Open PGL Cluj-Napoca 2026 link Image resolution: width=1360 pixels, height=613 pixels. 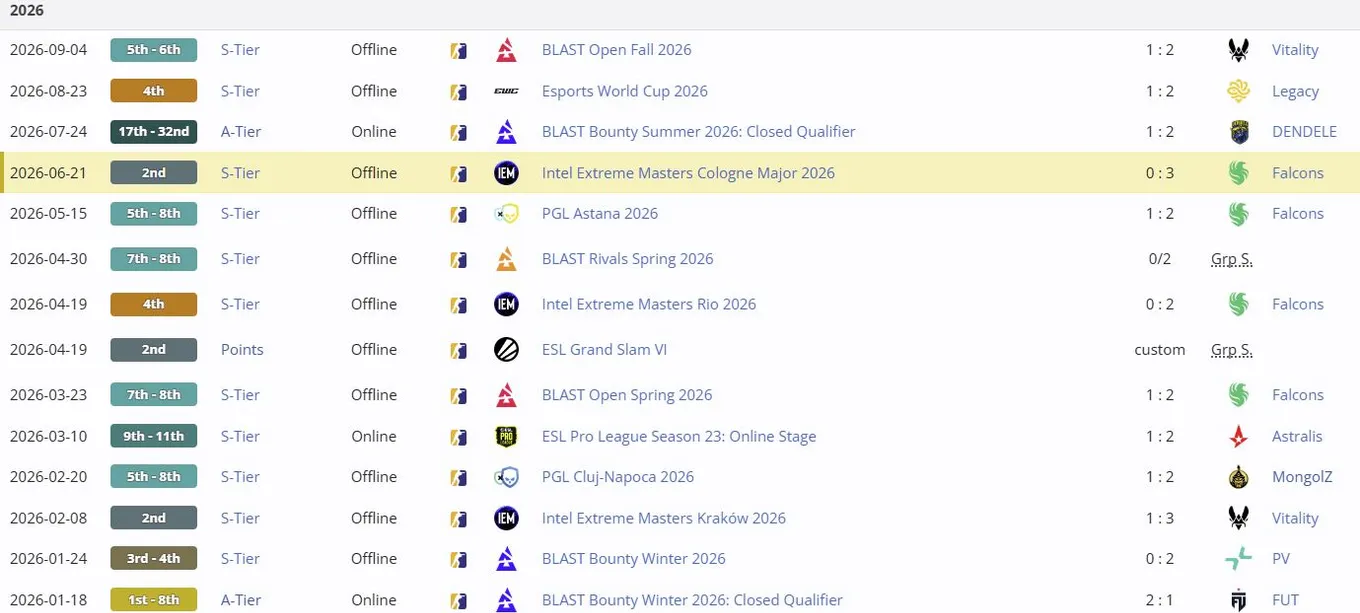click(617, 477)
